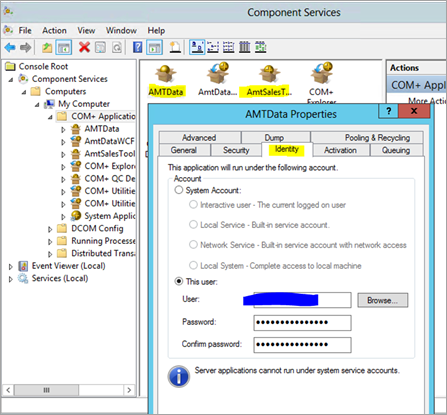The image size is (447, 415).
Task: Delete the selected item with the red X
Action: (84, 47)
